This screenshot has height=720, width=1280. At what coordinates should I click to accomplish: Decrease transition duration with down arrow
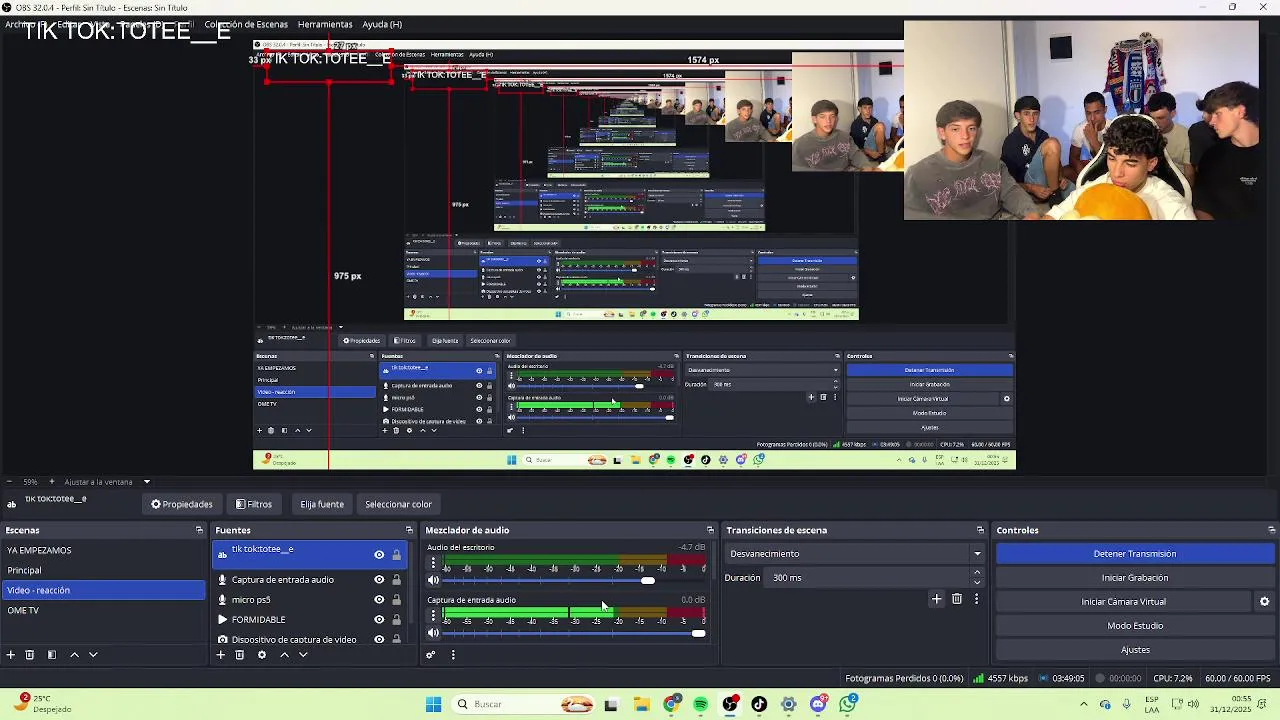tap(977, 582)
